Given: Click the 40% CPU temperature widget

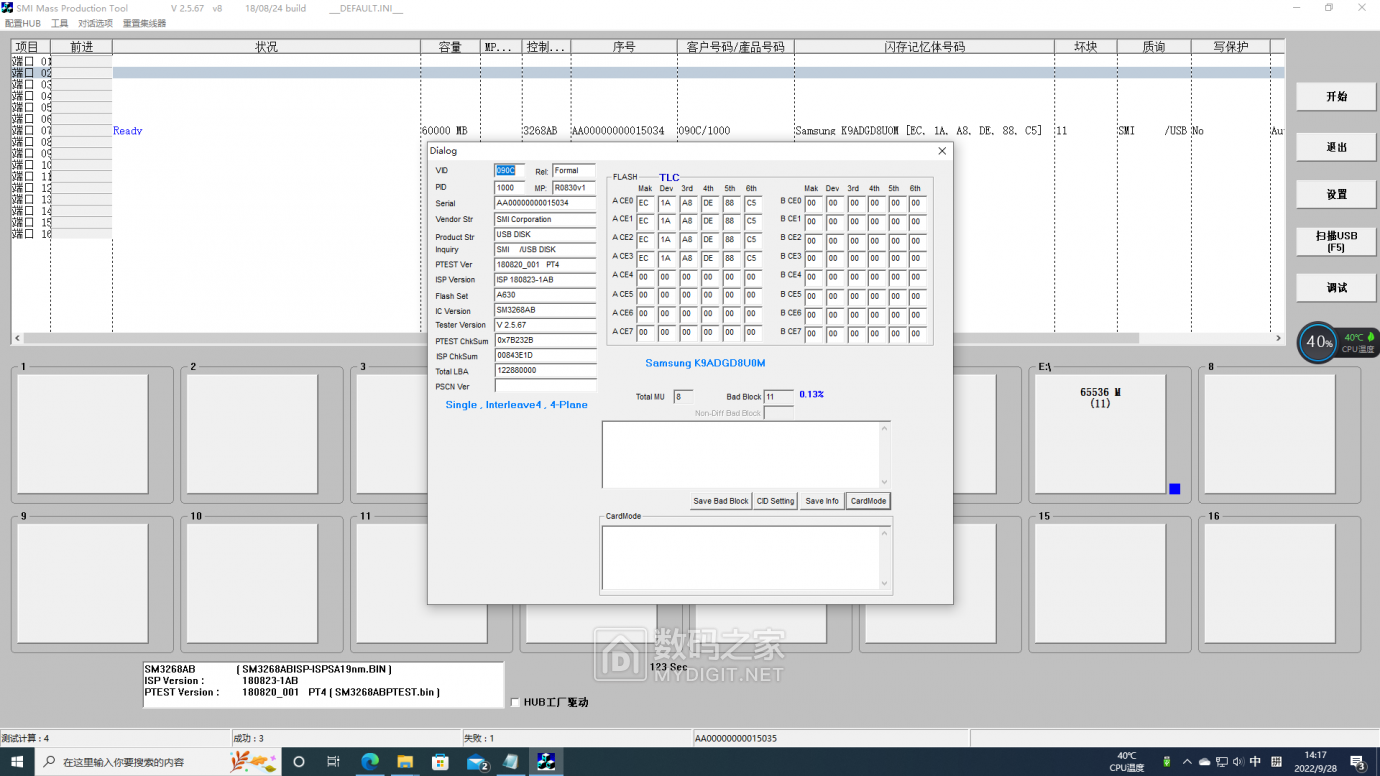Looking at the screenshot, I should (1338, 342).
